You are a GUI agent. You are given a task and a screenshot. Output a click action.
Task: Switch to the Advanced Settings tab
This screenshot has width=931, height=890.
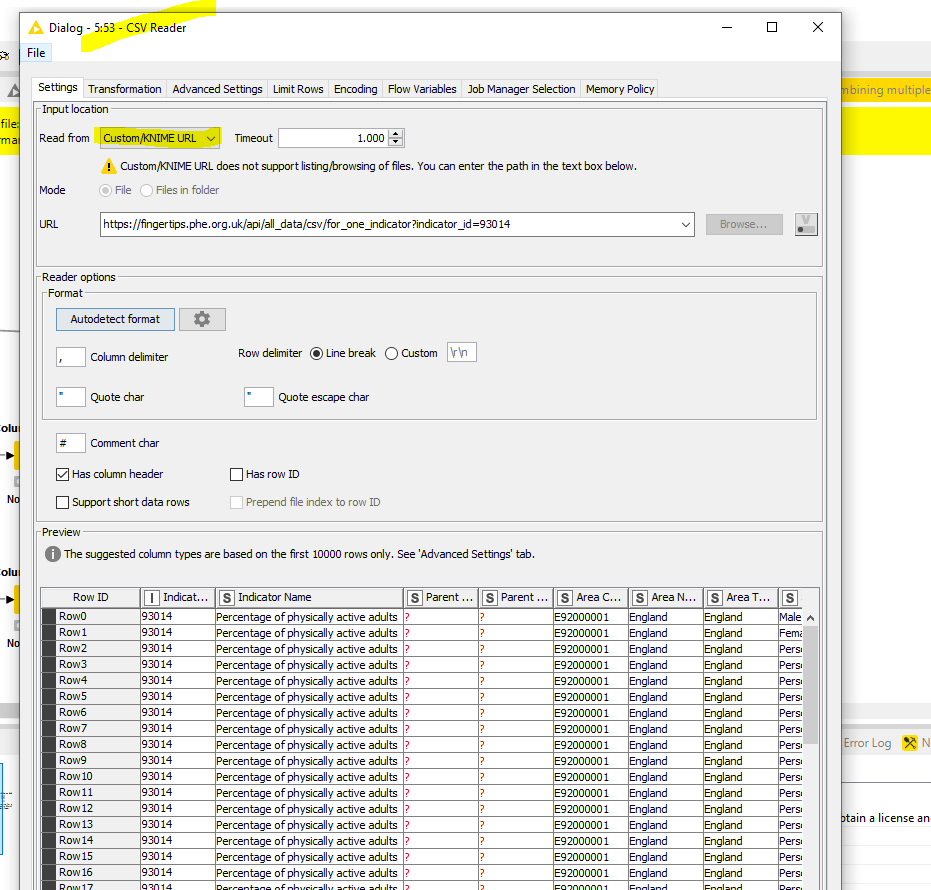(217, 89)
